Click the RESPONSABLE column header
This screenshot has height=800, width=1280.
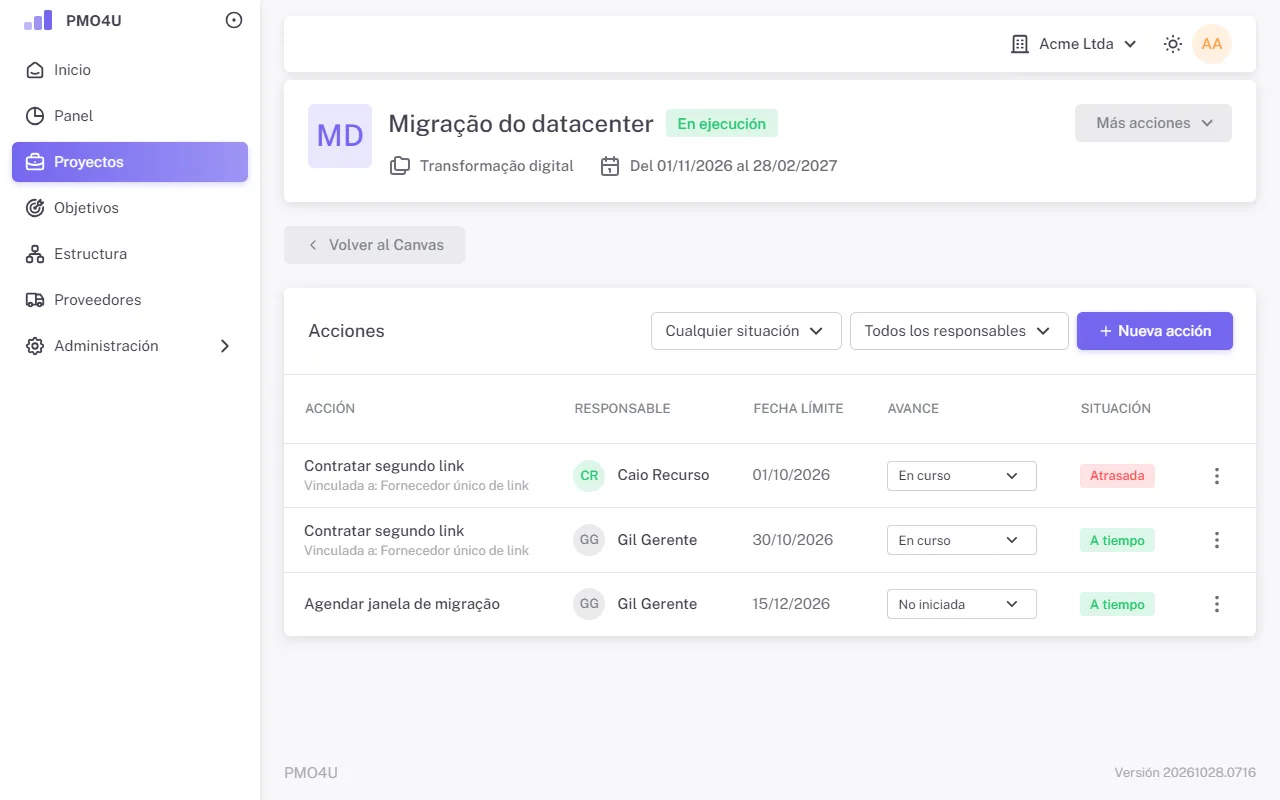click(622, 409)
